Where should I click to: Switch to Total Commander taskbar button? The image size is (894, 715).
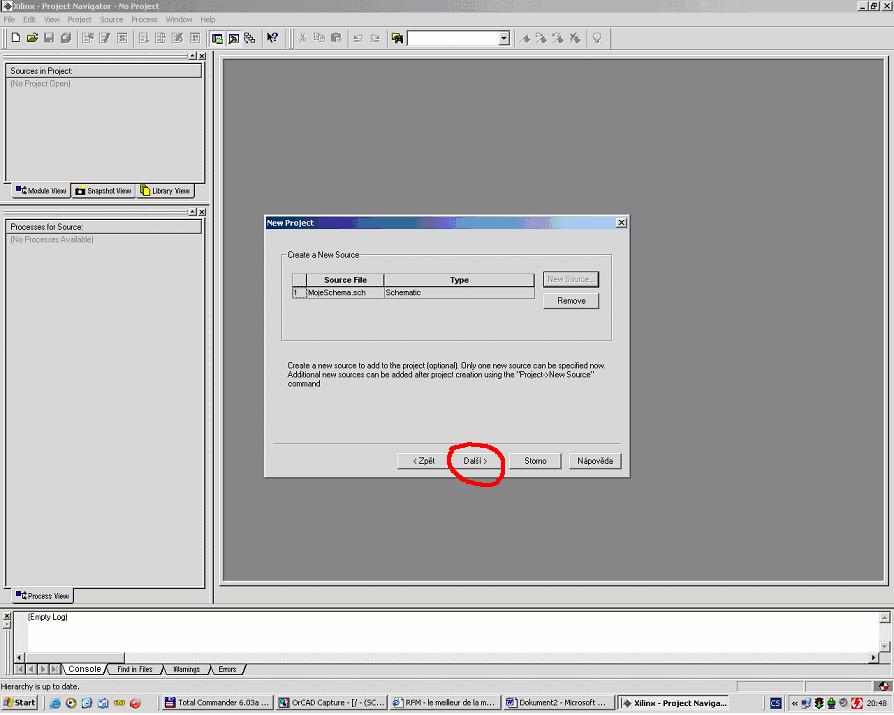coord(217,702)
